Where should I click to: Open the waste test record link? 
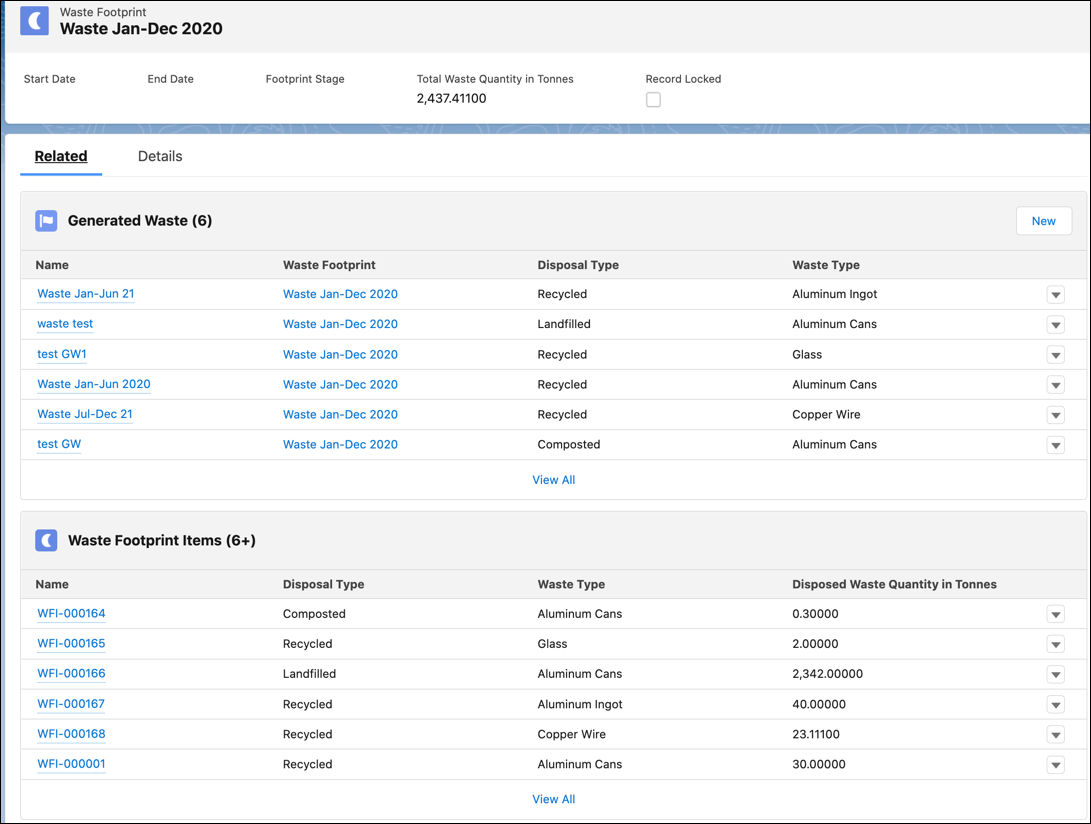[x=65, y=324]
